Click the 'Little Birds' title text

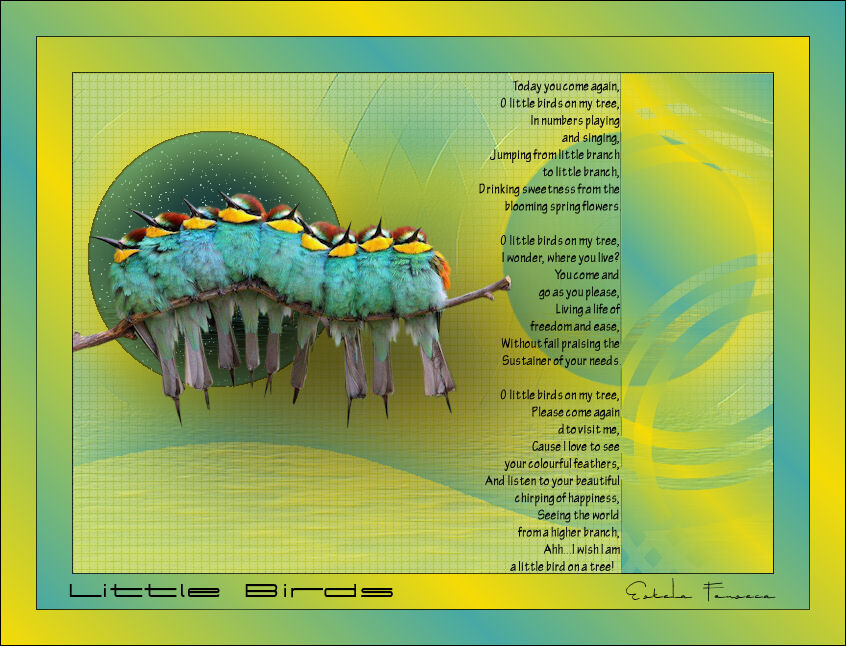pos(231,590)
